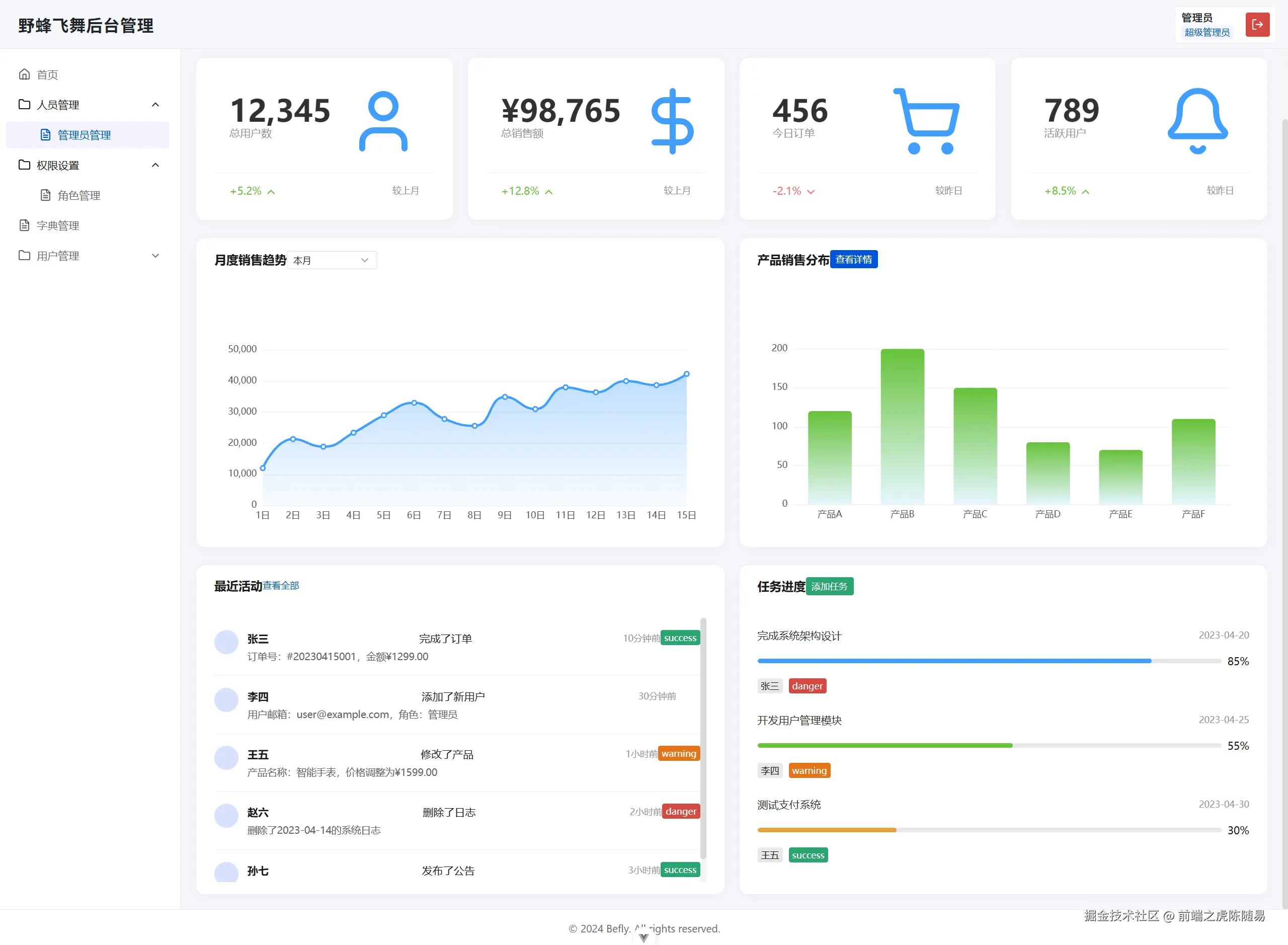
Task: Click the 查看详情 button
Action: (x=853, y=260)
